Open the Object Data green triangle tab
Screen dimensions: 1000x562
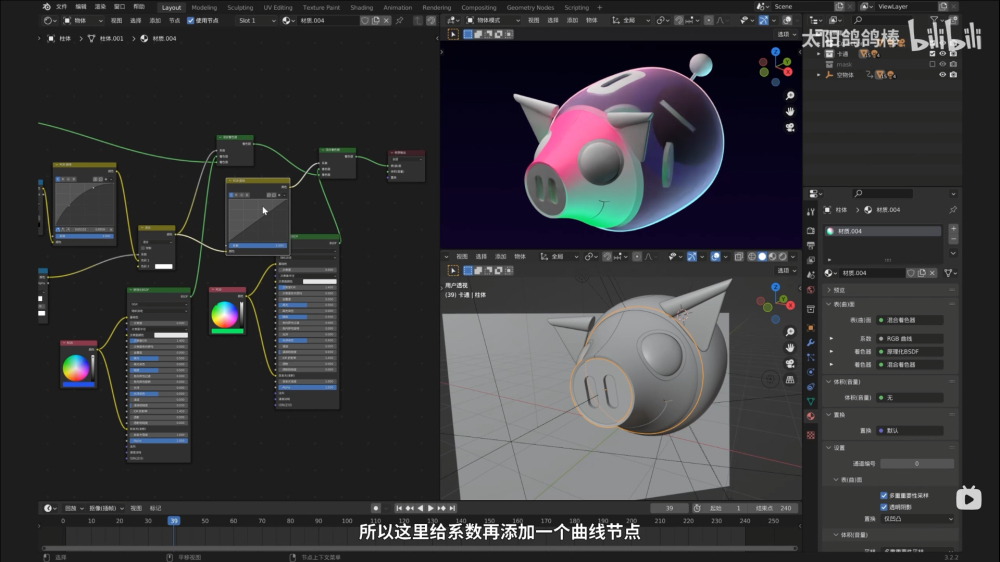click(x=811, y=401)
